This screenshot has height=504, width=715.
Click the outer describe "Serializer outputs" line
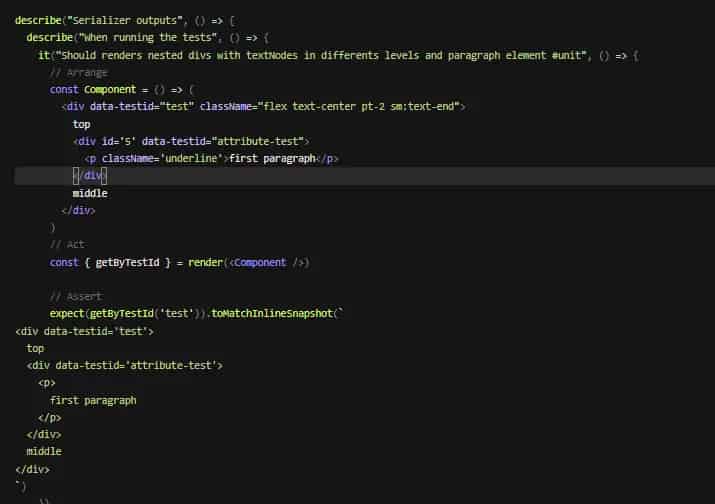(x=124, y=21)
